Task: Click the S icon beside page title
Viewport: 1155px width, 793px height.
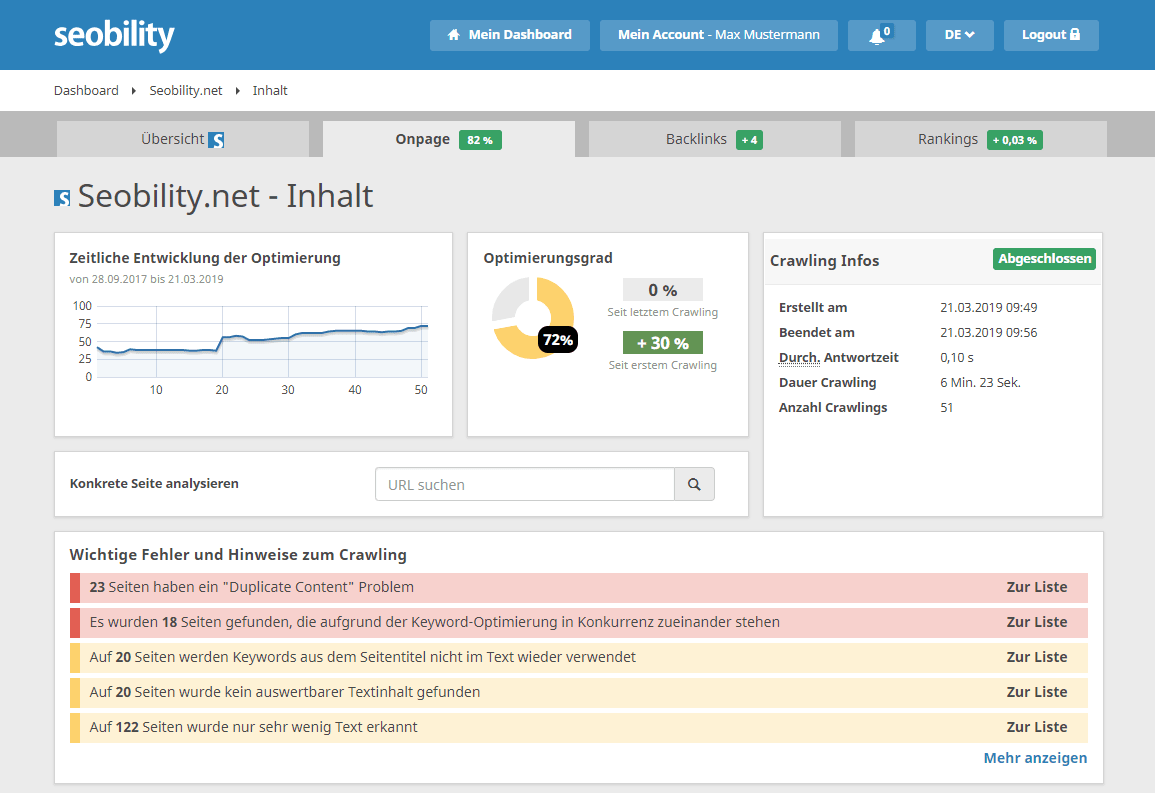Action: coord(62,197)
